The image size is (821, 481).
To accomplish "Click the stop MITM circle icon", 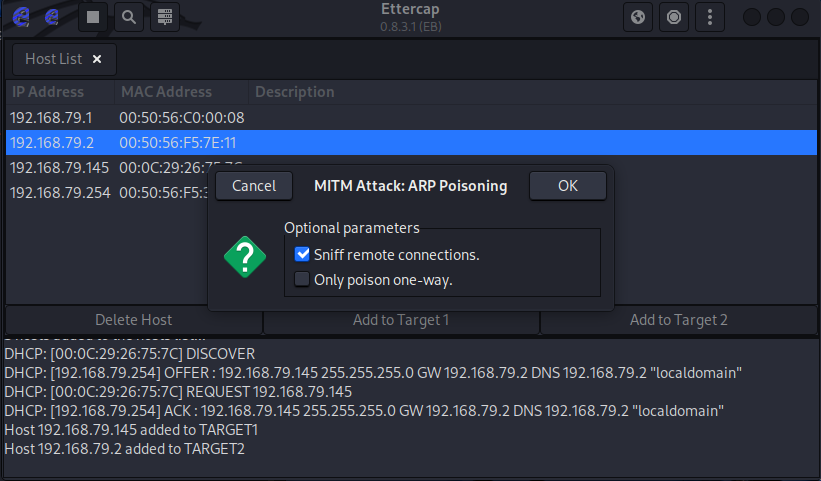I will coord(674,17).
